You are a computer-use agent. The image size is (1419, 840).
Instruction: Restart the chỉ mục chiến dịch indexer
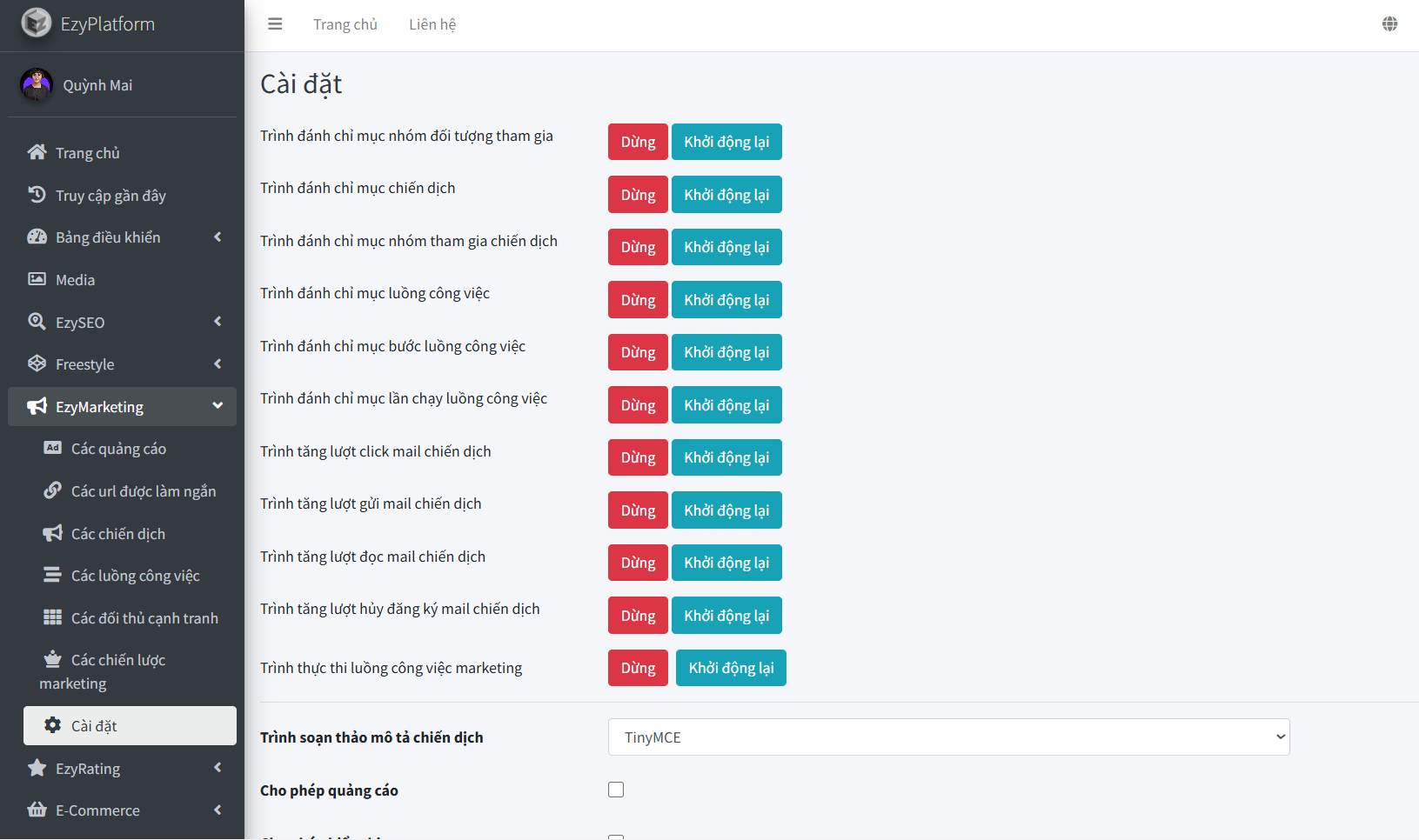[726, 195]
